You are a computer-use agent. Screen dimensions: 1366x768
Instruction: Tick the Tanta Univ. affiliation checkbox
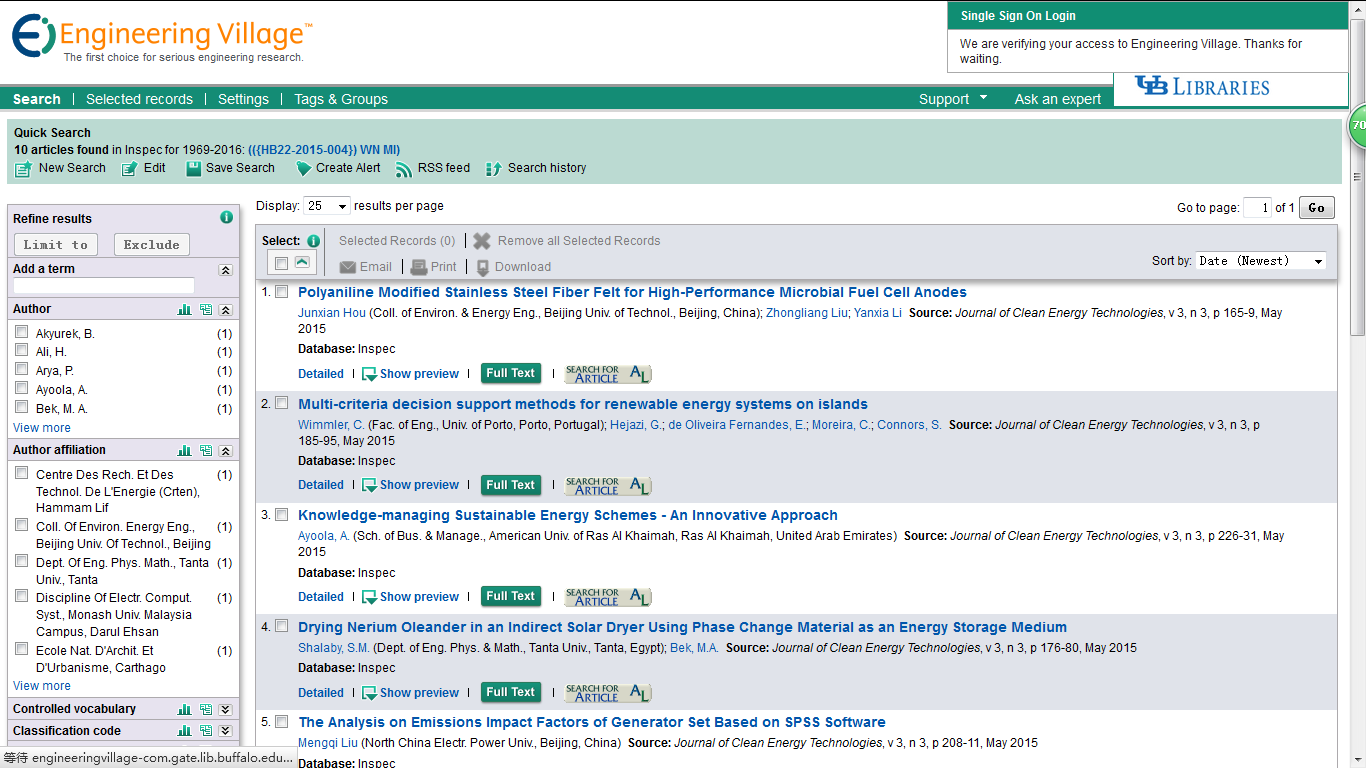(x=21, y=562)
